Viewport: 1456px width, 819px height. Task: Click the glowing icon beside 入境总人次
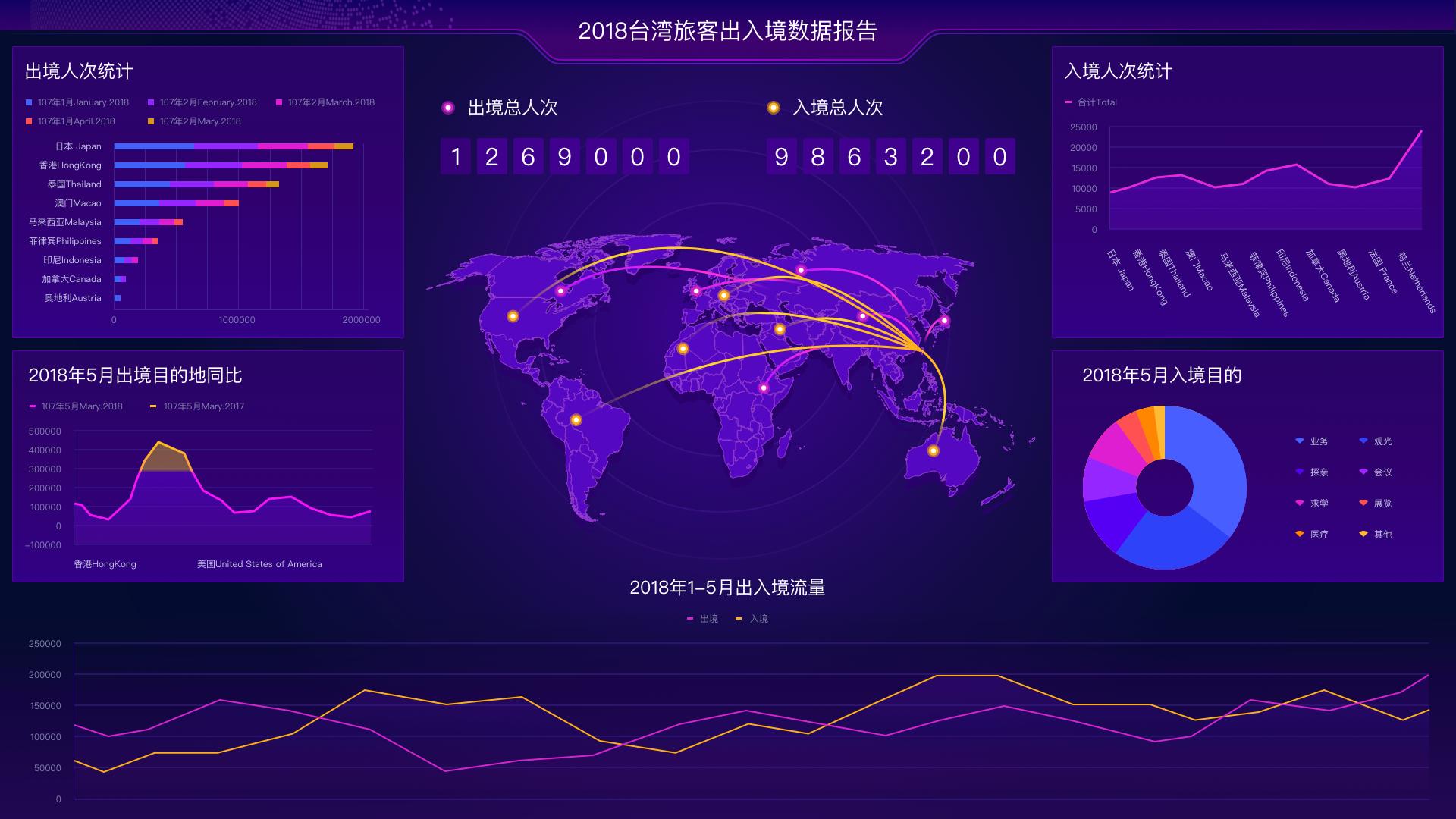coord(775,107)
